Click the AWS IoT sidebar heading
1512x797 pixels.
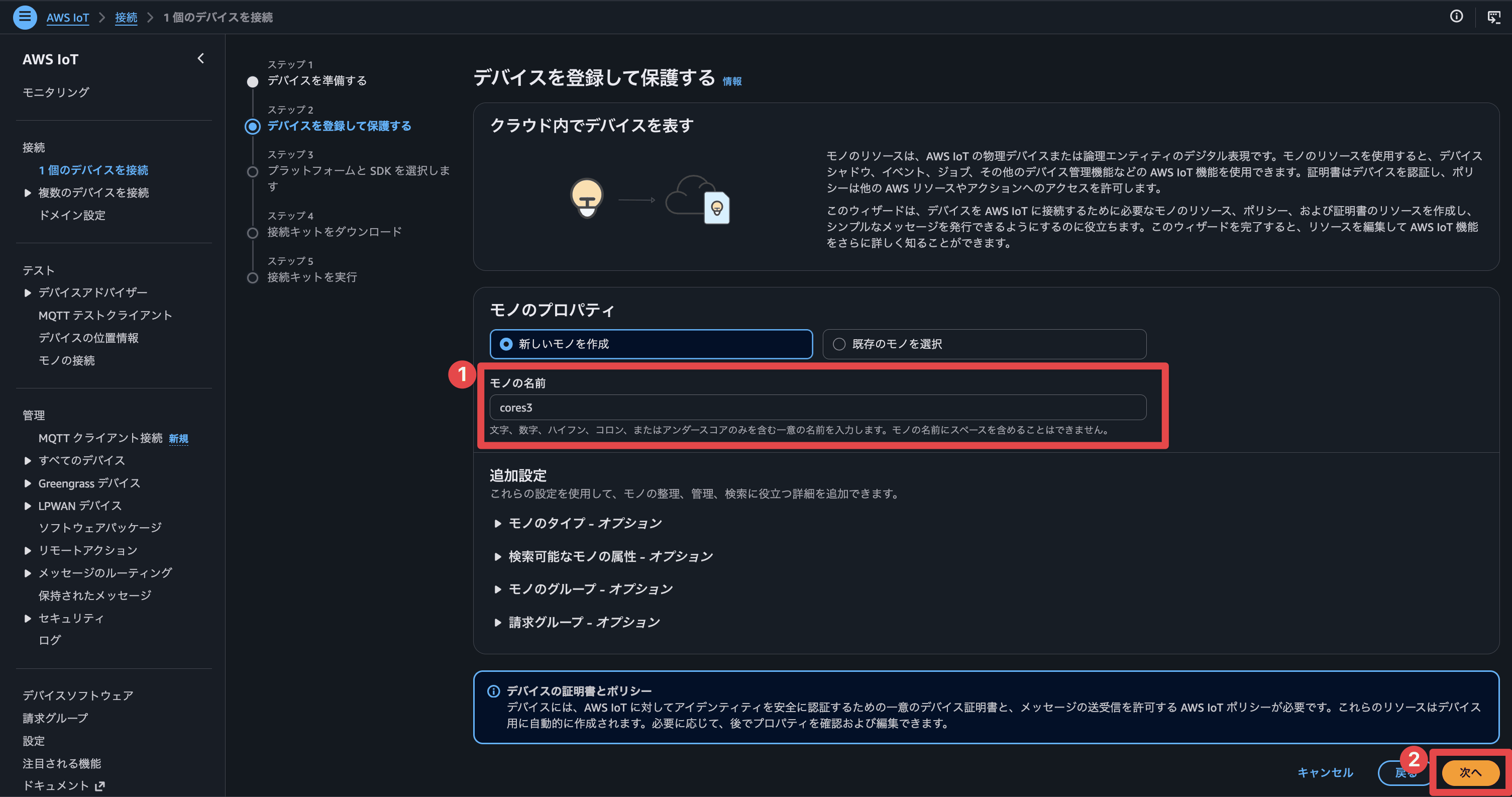[x=50, y=59]
